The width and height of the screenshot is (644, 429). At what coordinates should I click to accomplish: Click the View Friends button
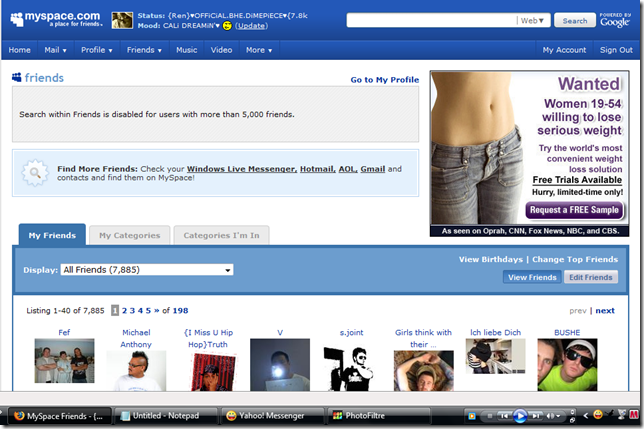point(532,277)
